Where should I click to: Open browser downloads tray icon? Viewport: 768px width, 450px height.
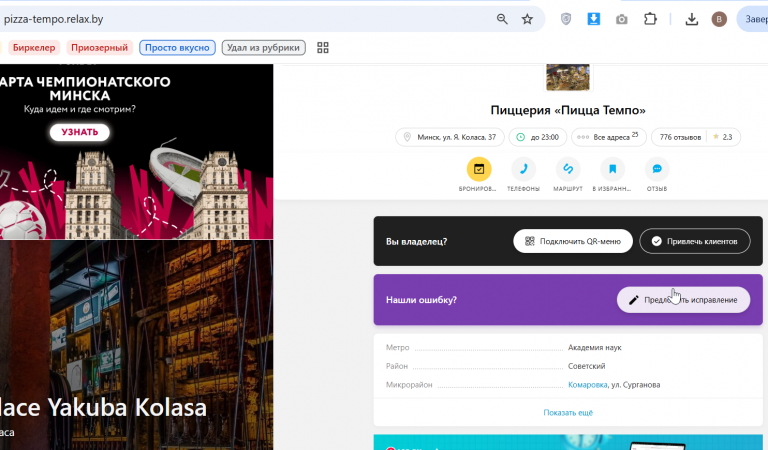(x=692, y=19)
